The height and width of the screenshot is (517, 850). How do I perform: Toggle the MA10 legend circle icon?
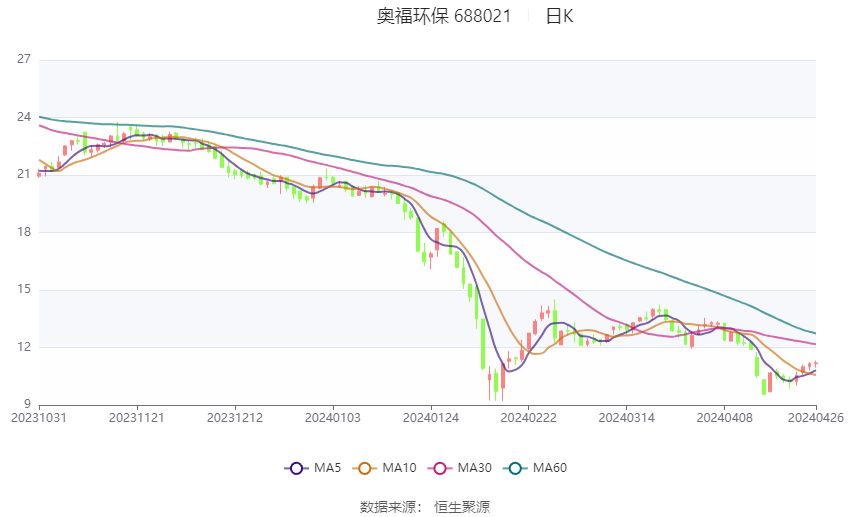(364, 468)
